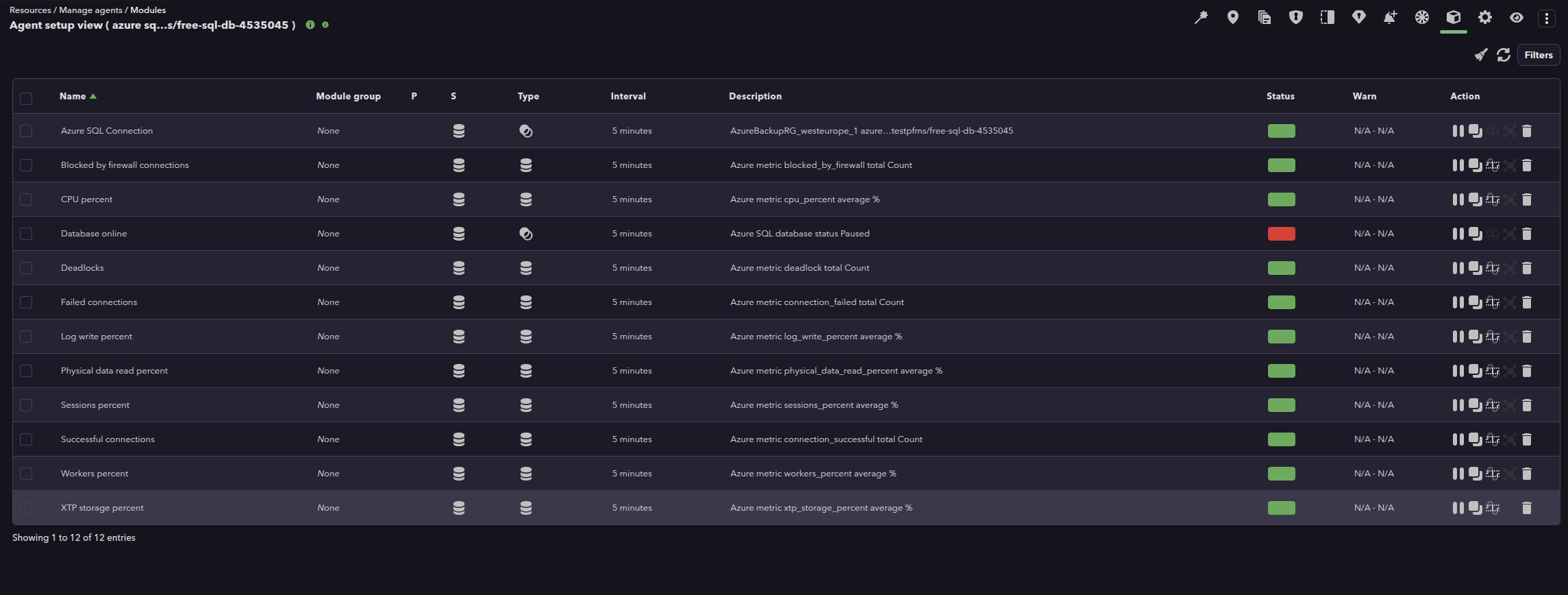Open the GIS map pin icon

(x=1233, y=18)
